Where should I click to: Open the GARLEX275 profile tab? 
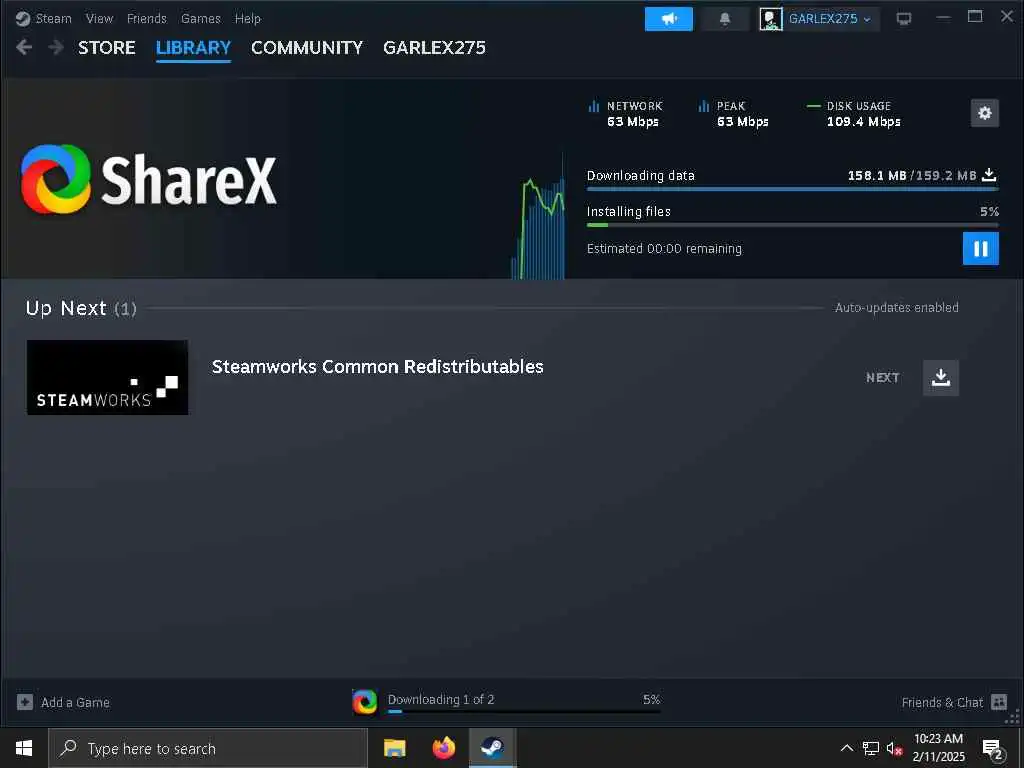434,48
